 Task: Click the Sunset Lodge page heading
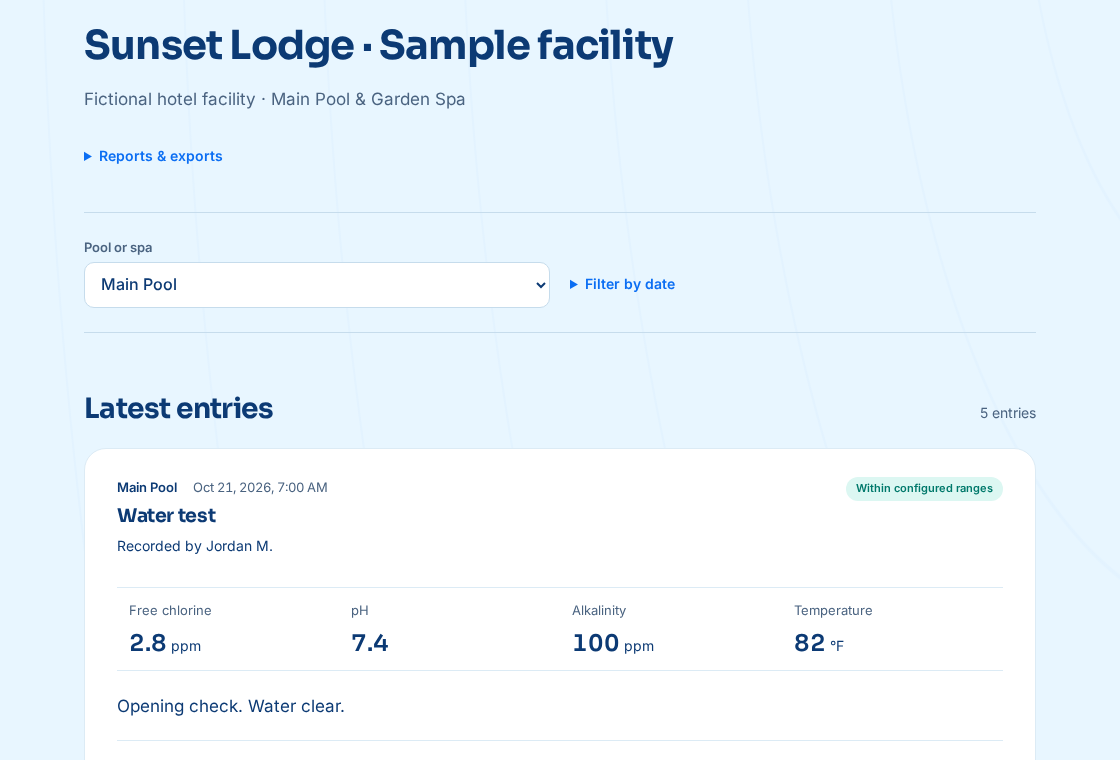tap(379, 45)
